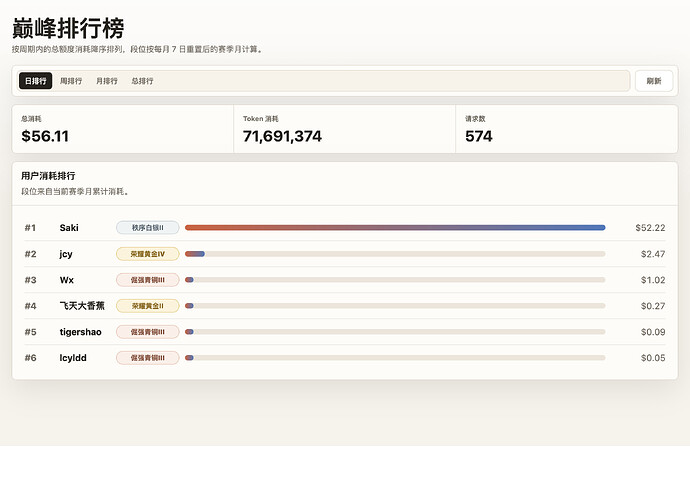Click the 刷新 button
This screenshot has width=690, height=480.
tap(654, 81)
